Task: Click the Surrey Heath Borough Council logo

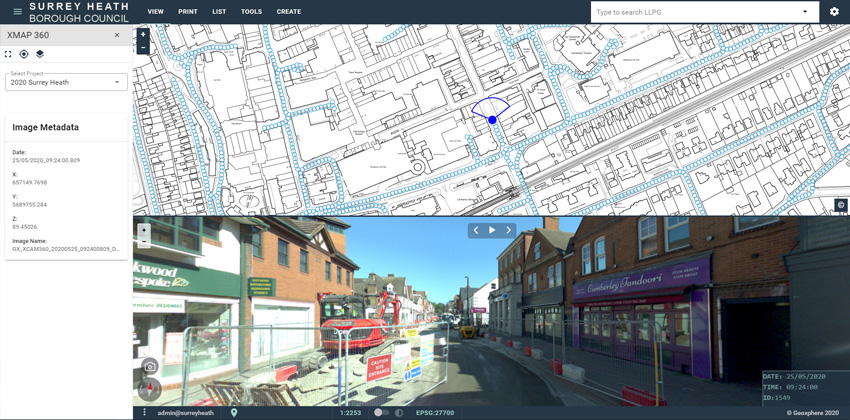Action: point(79,12)
